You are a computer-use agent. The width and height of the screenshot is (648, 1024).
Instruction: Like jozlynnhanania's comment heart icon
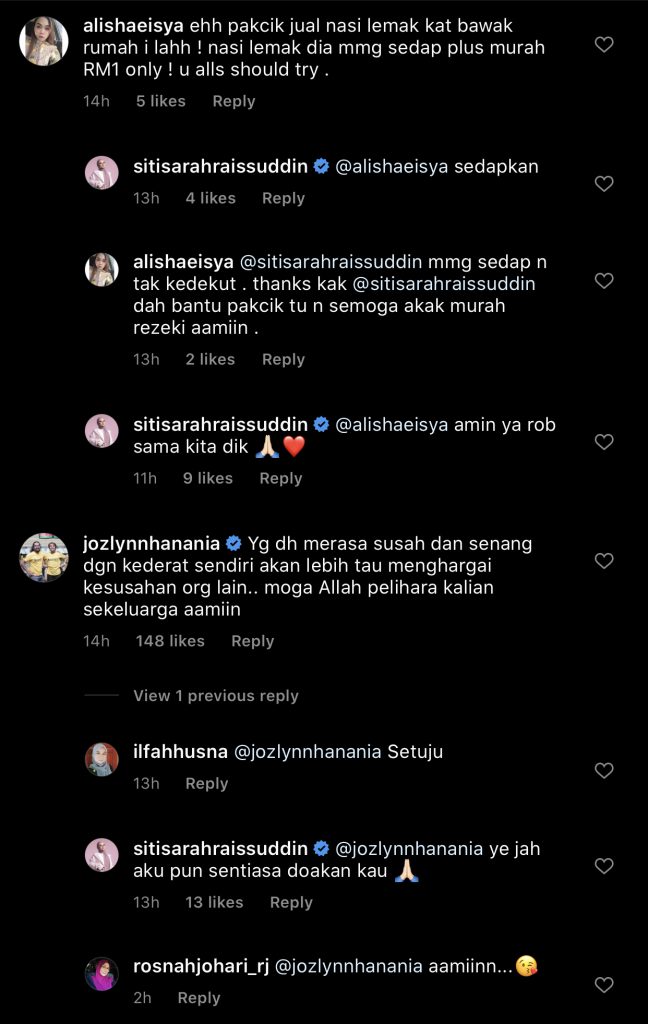coord(604,561)
